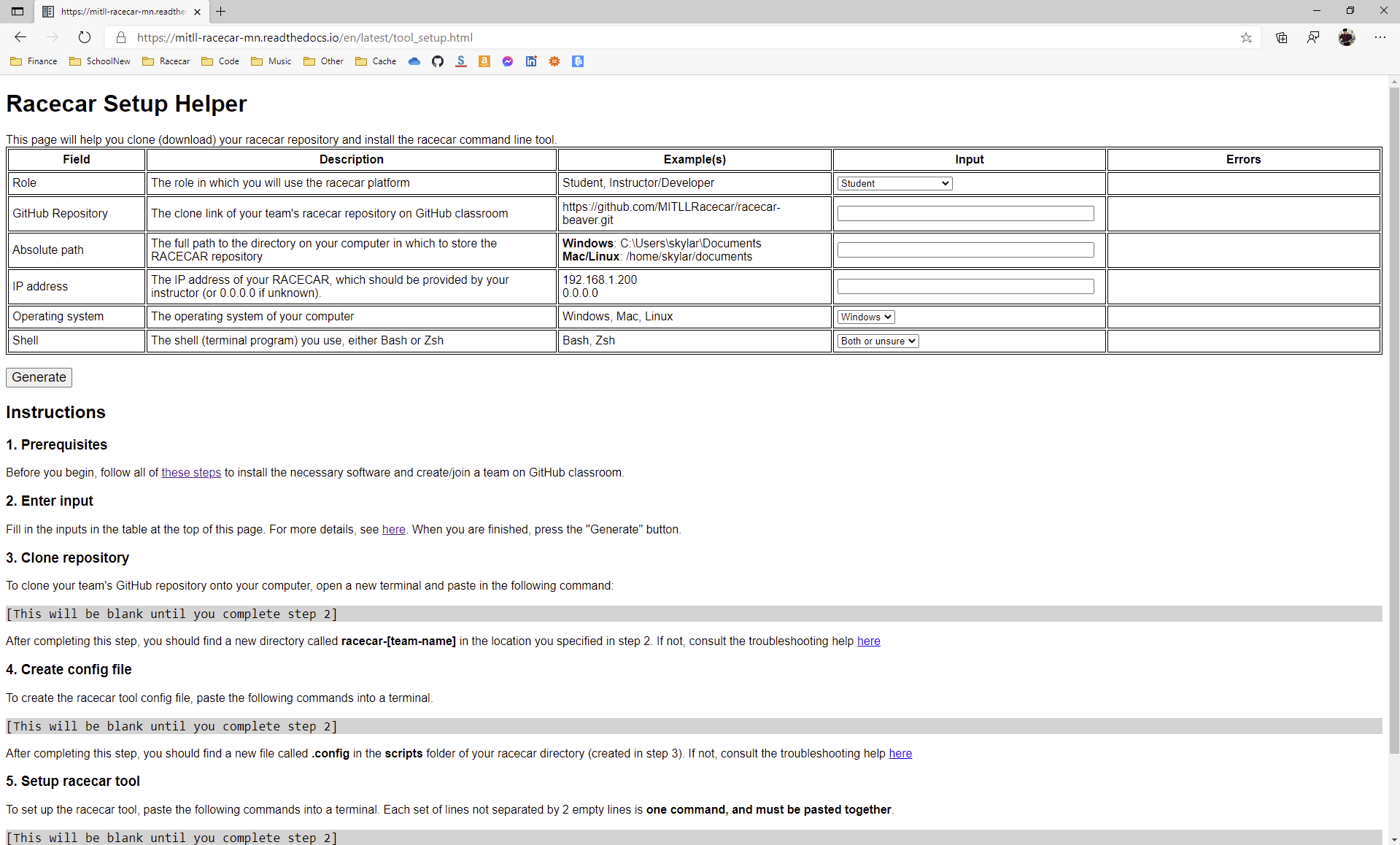Open the vertical tabs panel
1400x845 pixels.
(18, 11)
